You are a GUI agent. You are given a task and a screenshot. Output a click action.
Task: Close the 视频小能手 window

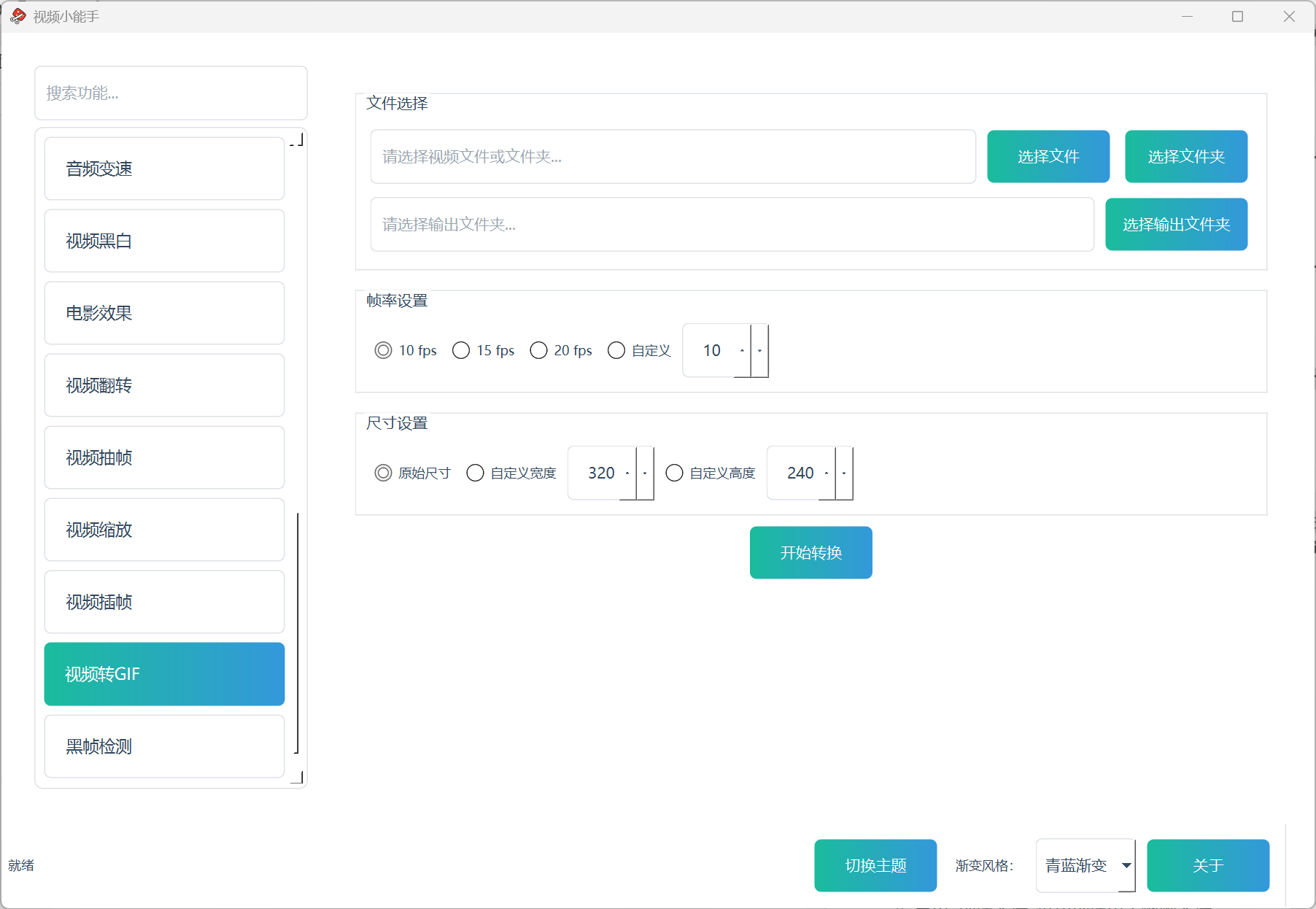click(1289, 16)
